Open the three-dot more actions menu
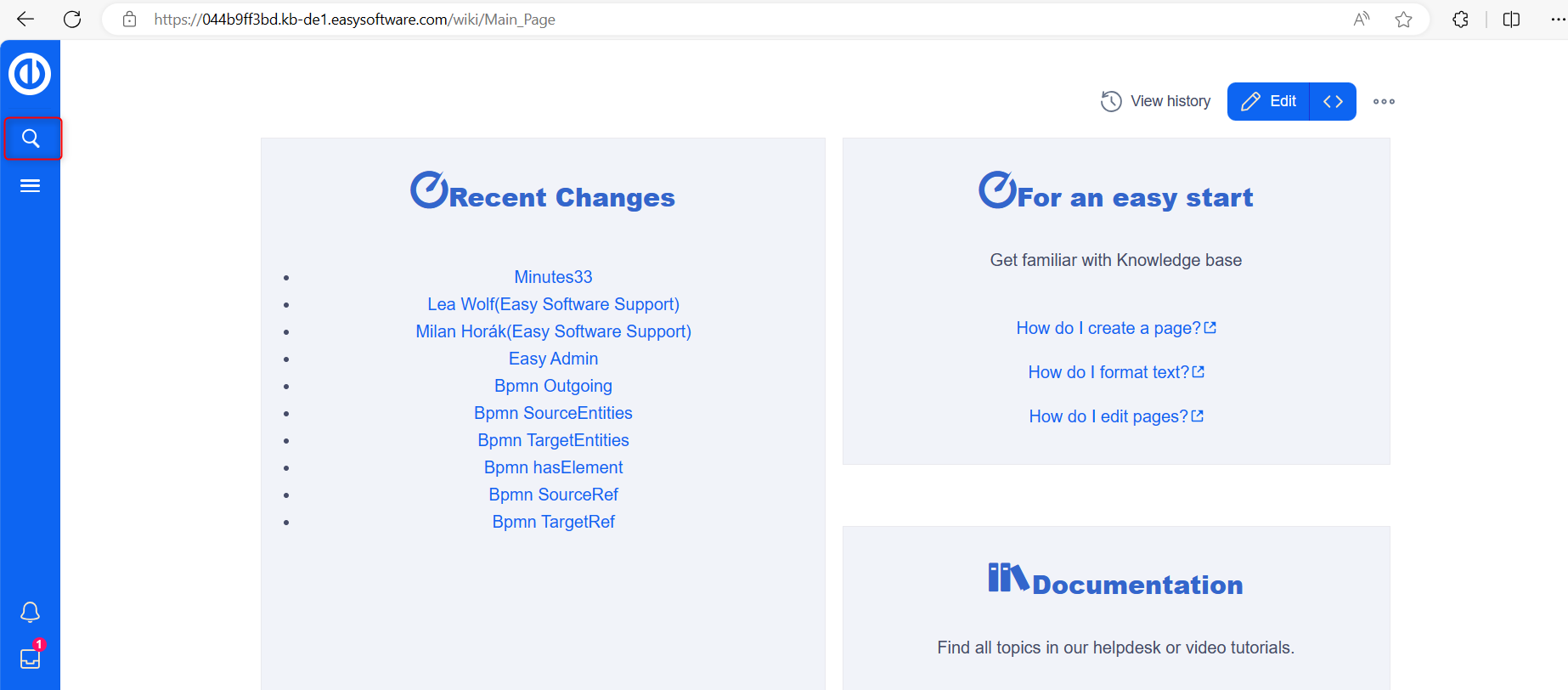Image resolution: width=1568 pixels, height=690 pixels. [1384, 102]
